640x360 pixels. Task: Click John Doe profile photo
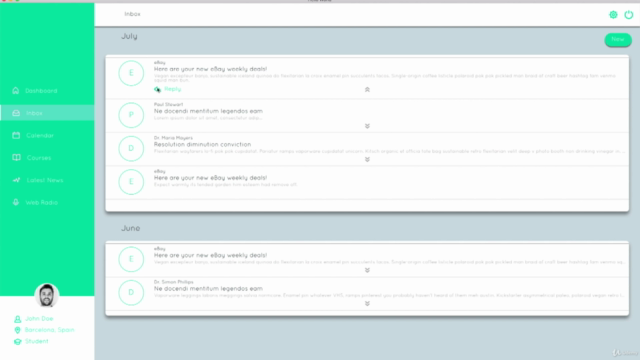47,295
